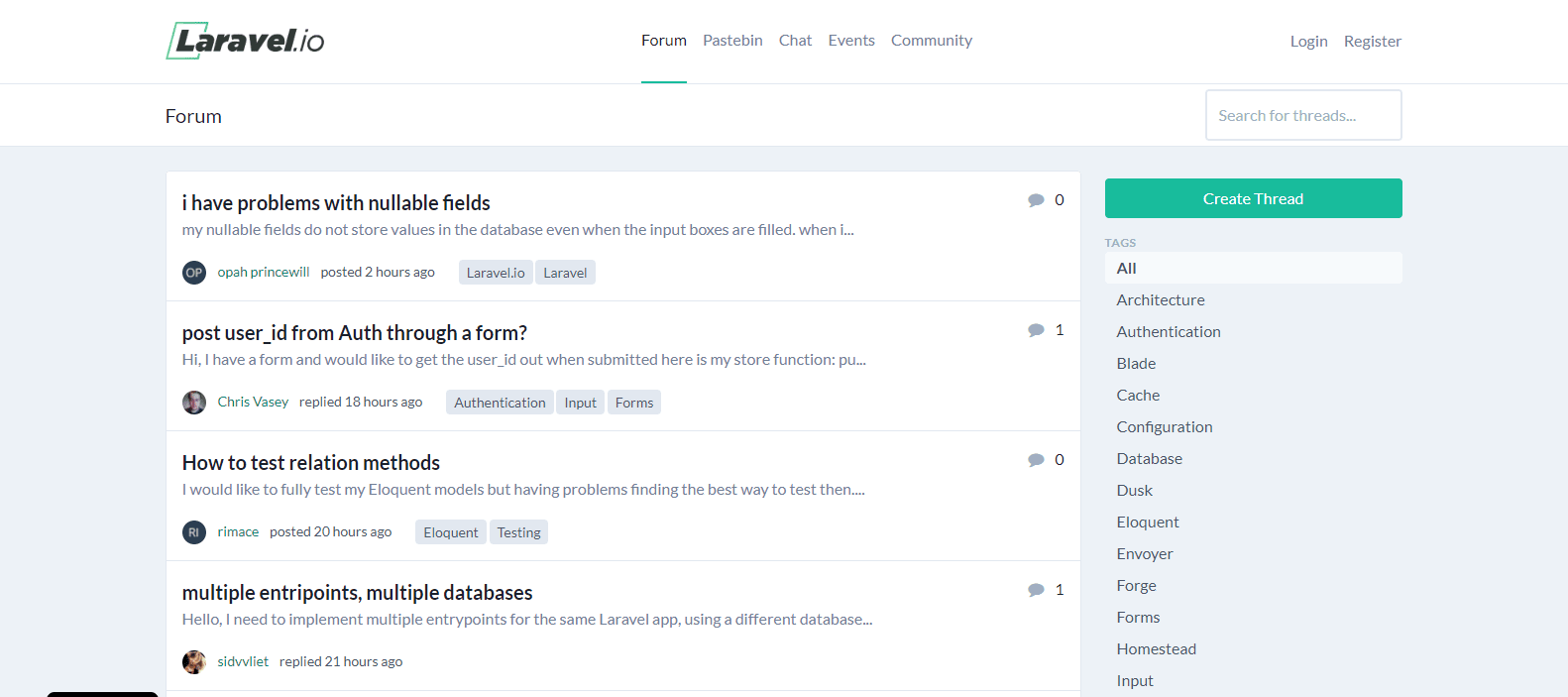Click the Laravel tag on nullable fields thread
This screenshot has width=1568, height=697.
[565, 273]
